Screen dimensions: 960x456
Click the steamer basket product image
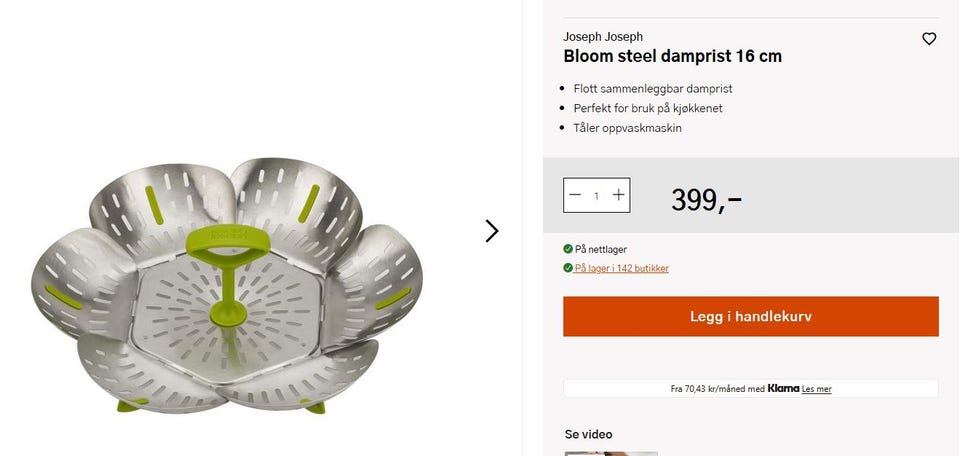click(227, 285)
